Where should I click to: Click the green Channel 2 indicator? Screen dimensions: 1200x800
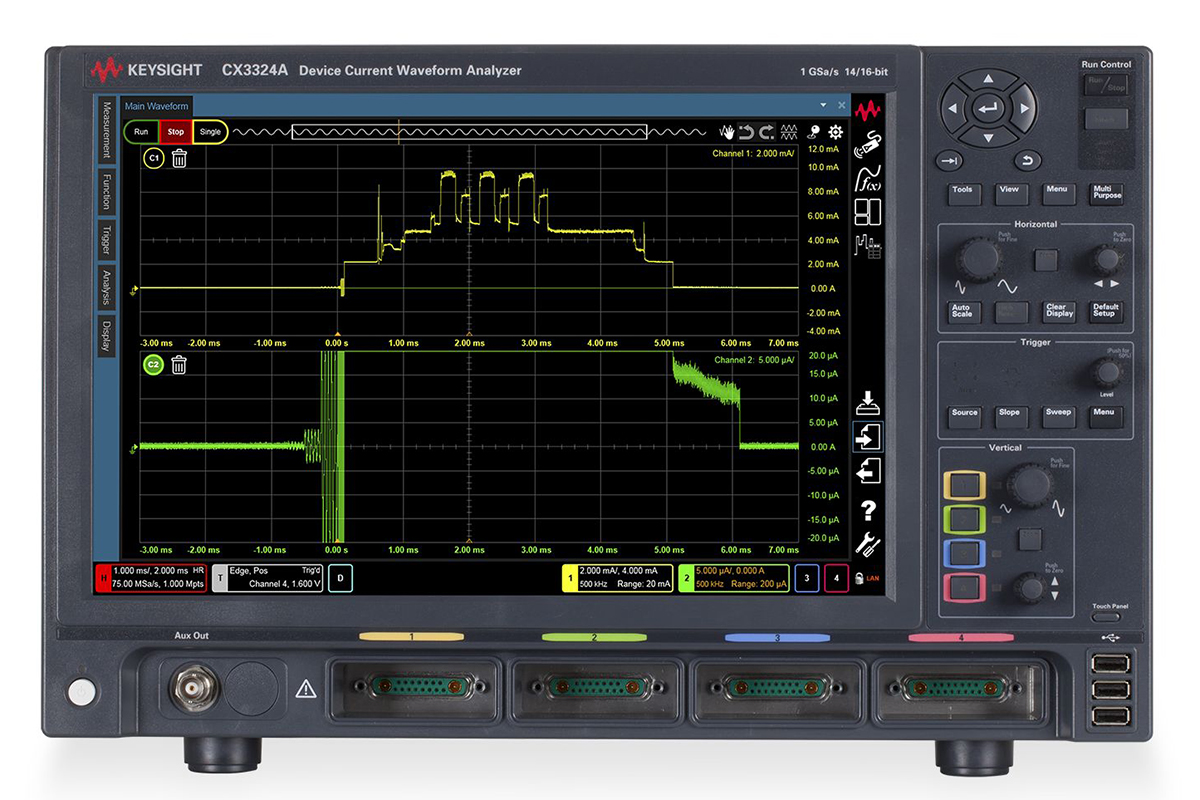tap(152, 364)
